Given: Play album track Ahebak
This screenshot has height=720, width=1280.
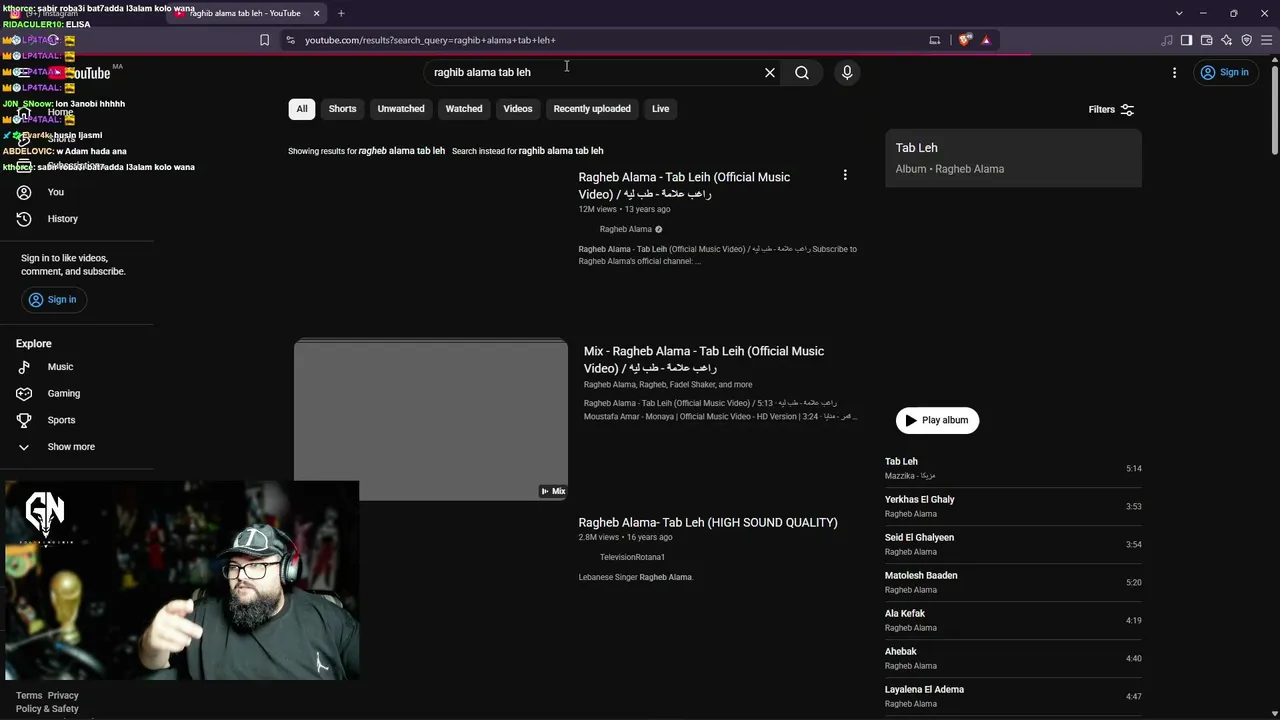Looking at the screenshot, I should coord(1013,658).
